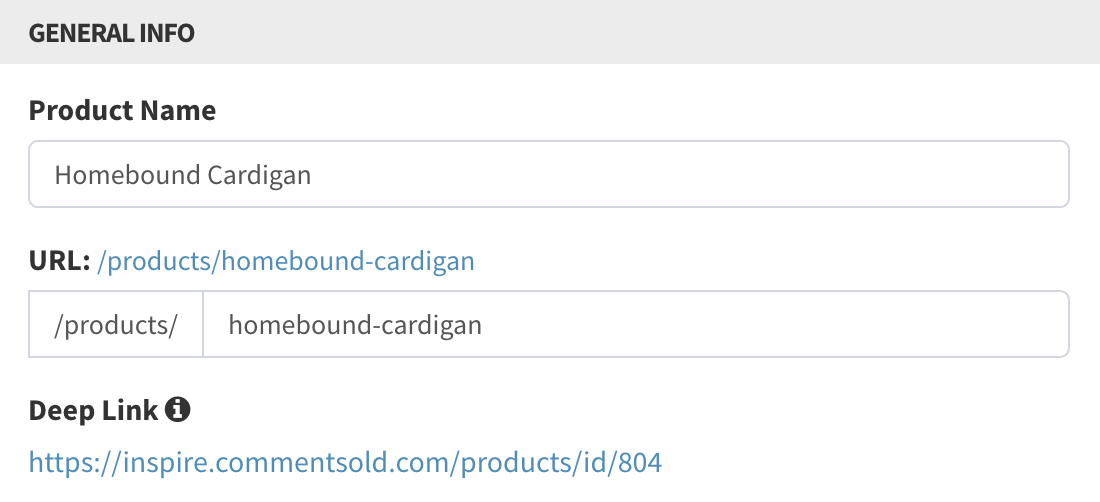Place cursor on word Cardigan in Product Name

coord(249,175)
